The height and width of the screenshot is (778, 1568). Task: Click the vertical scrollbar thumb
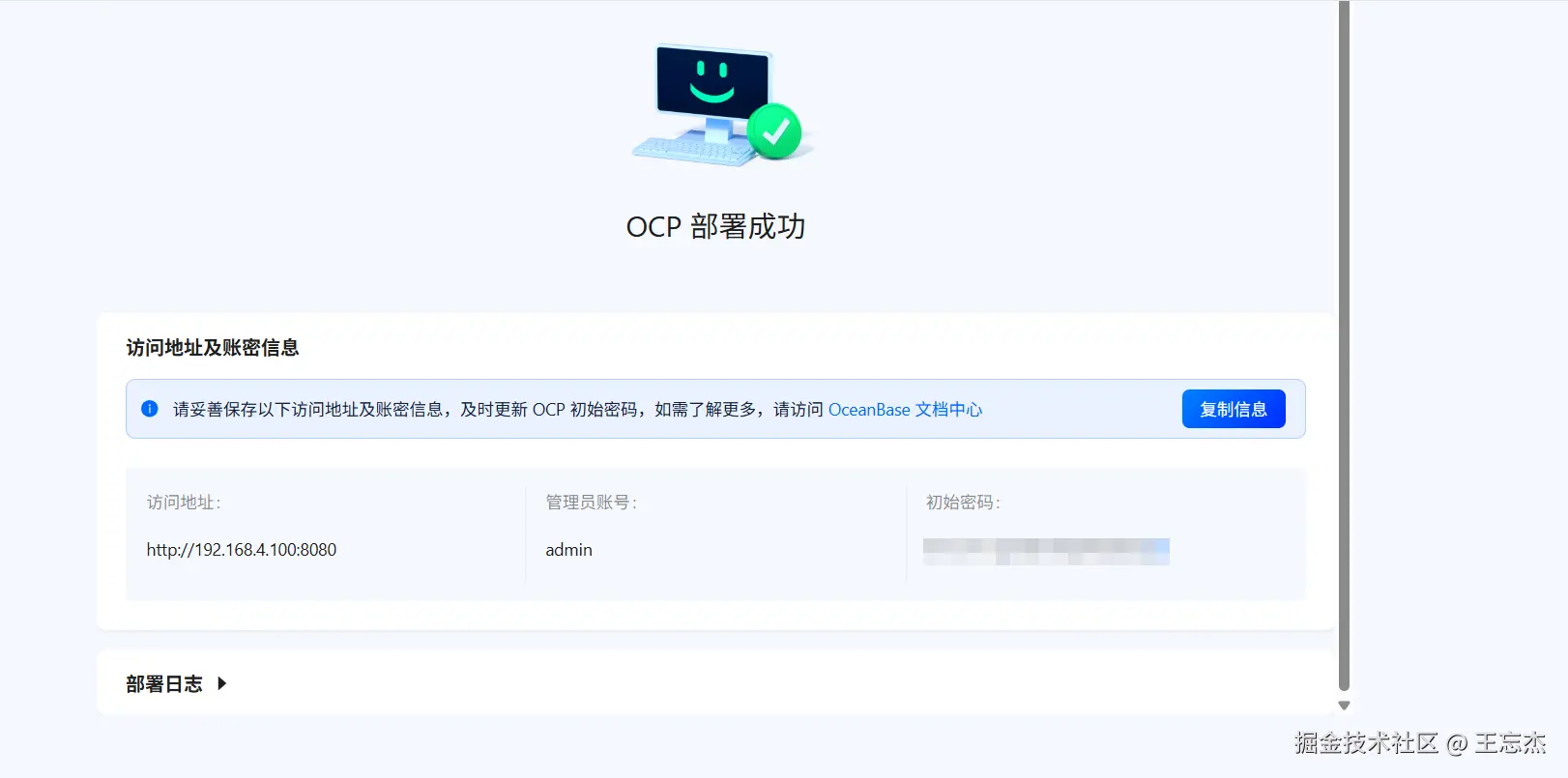[1344, 346]
